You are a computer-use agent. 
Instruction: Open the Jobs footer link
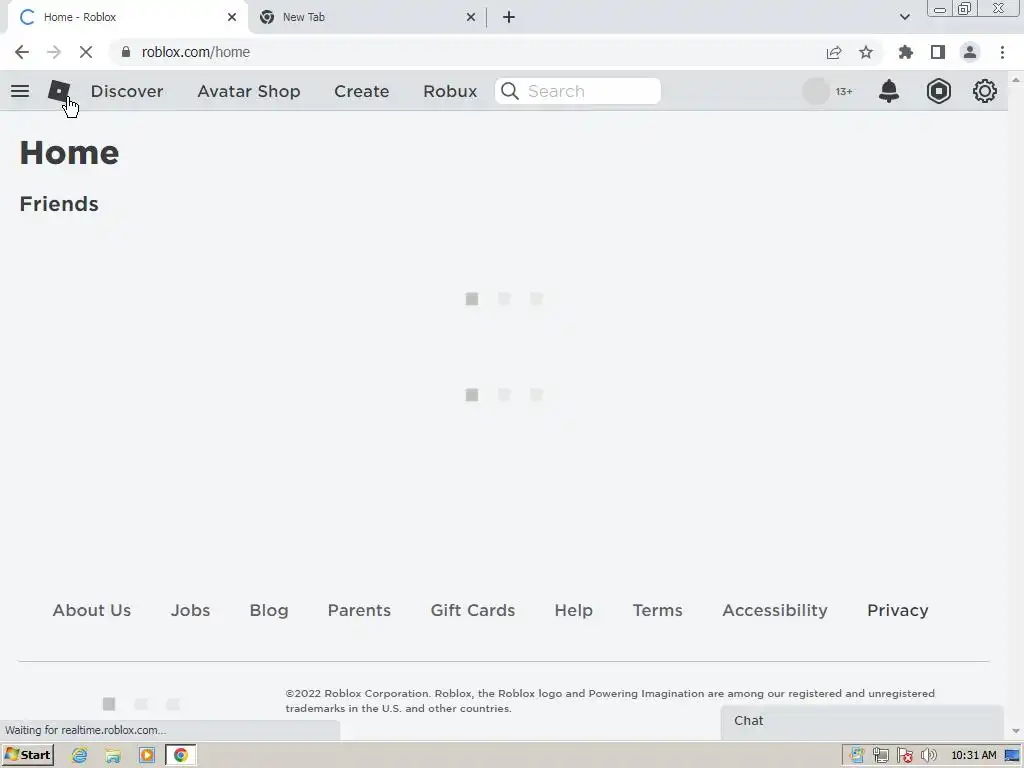(x=190, y=610)
